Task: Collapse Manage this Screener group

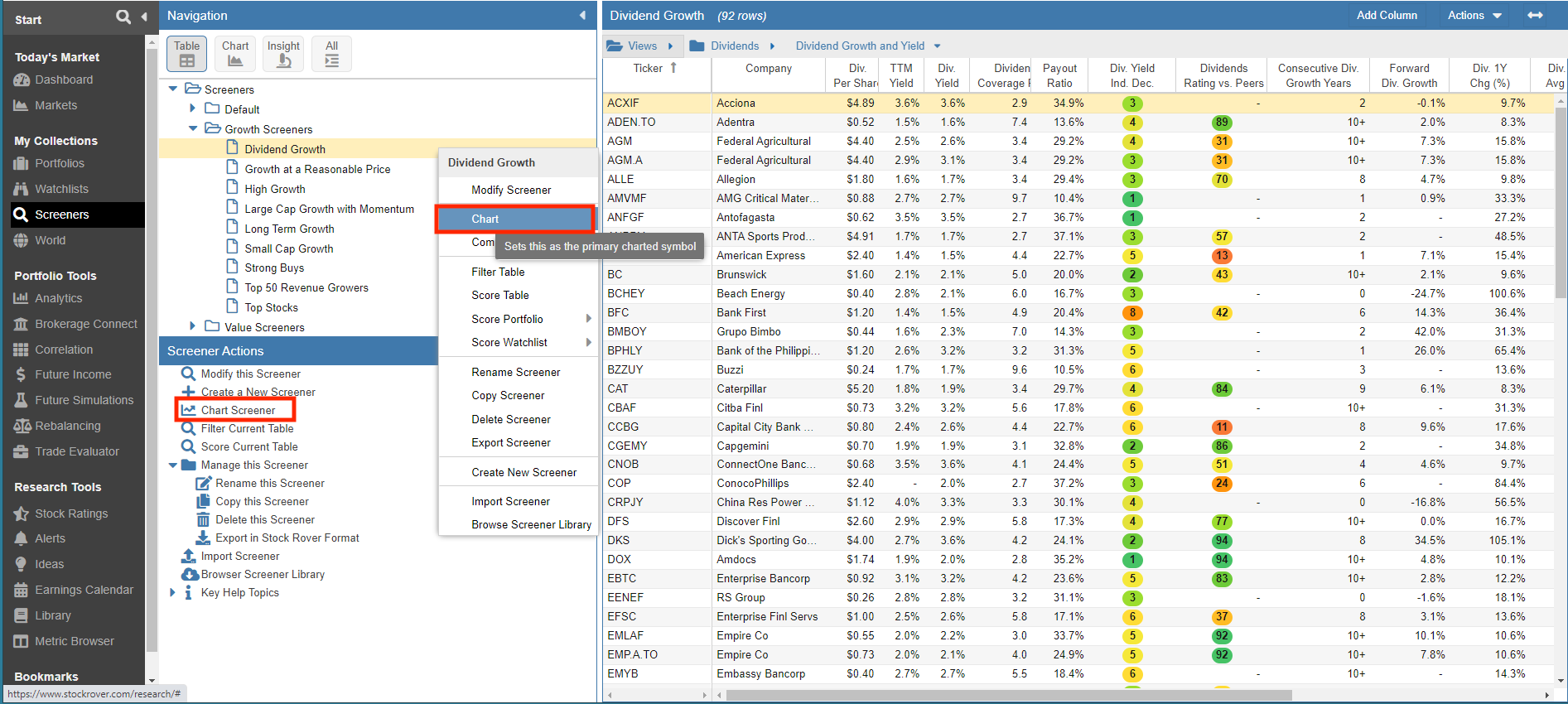Action: (x=173, y=465)
